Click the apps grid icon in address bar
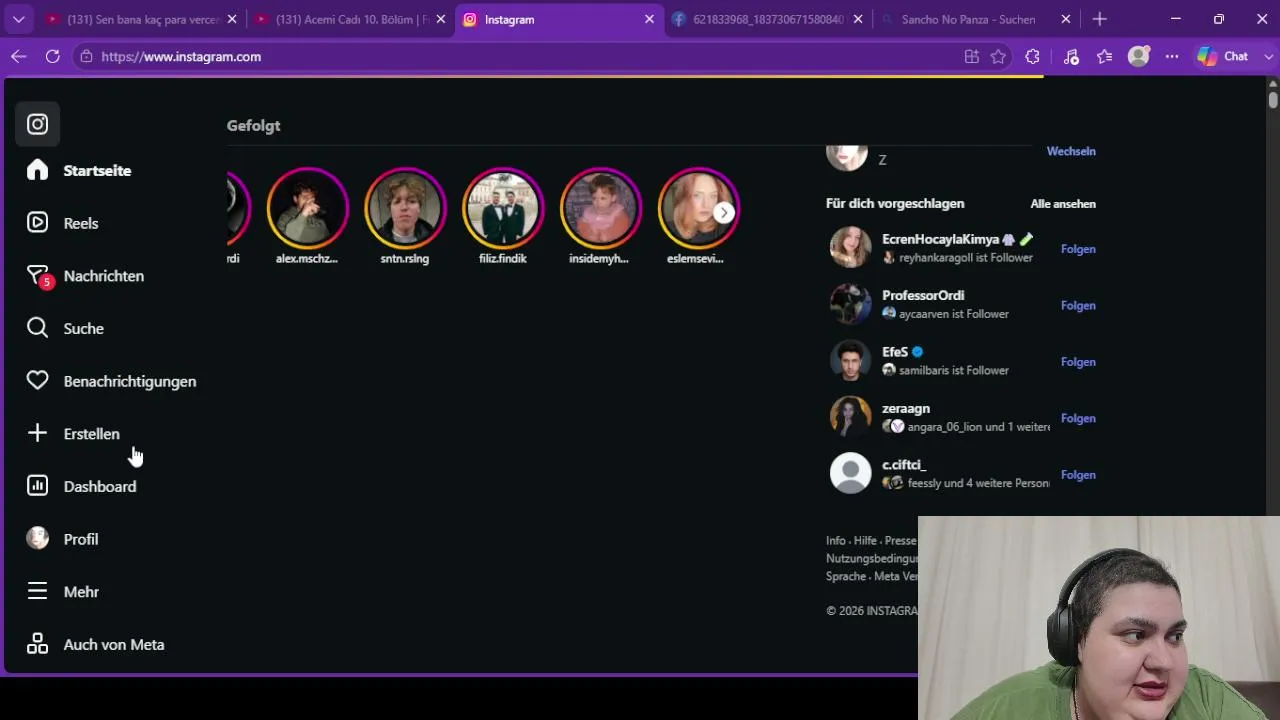This screenshot has height=720, width=1280. pyautogui.click(x=971, y=57)
